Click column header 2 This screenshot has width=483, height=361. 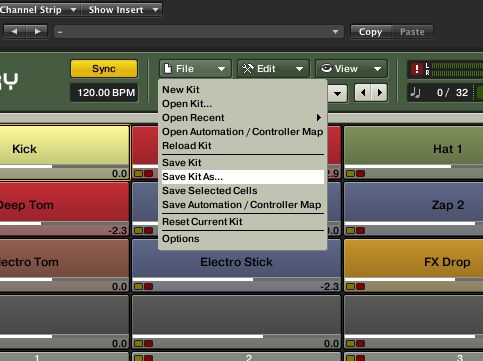point(248,357)
